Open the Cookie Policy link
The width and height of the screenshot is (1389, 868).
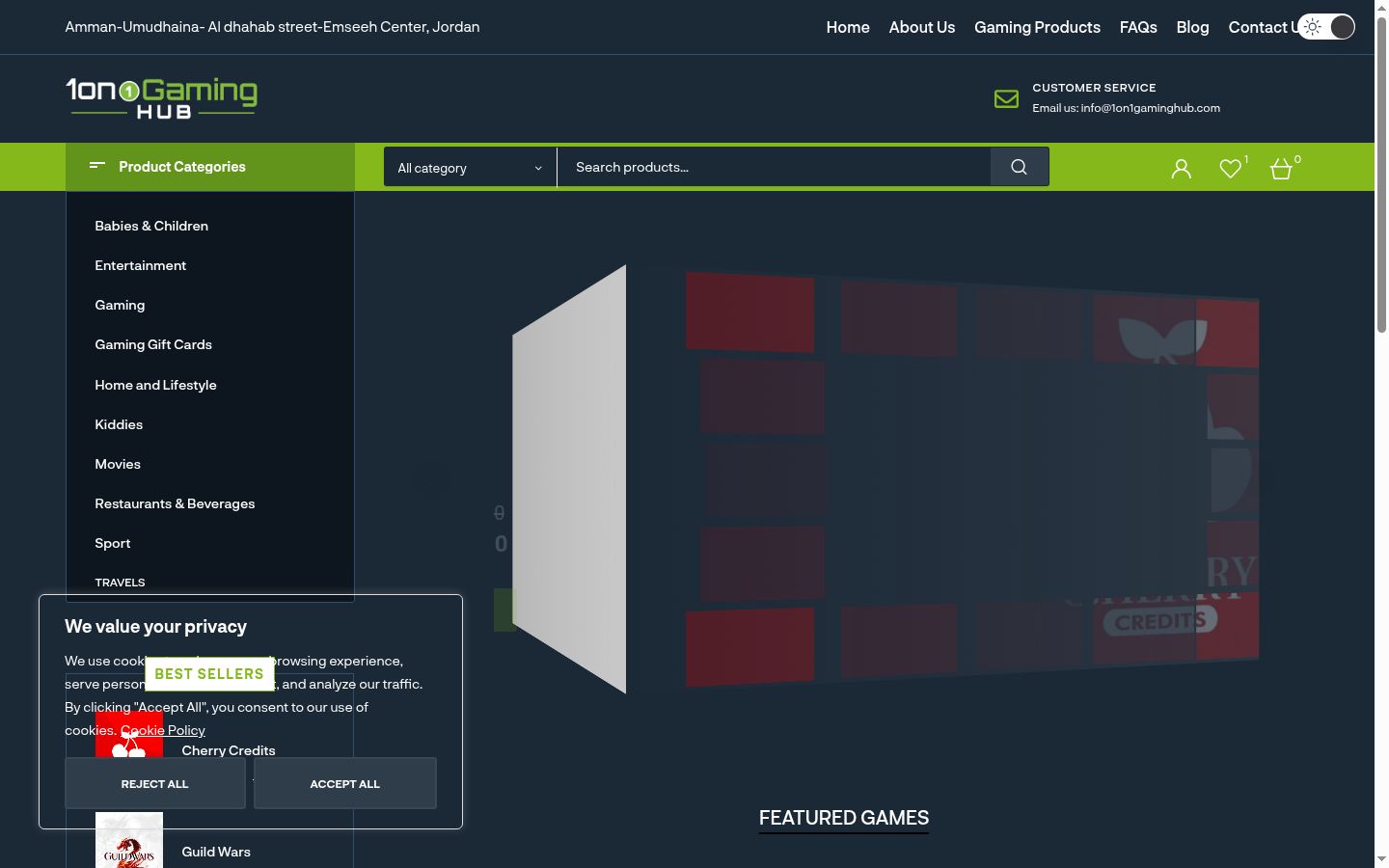pos(163,730)
